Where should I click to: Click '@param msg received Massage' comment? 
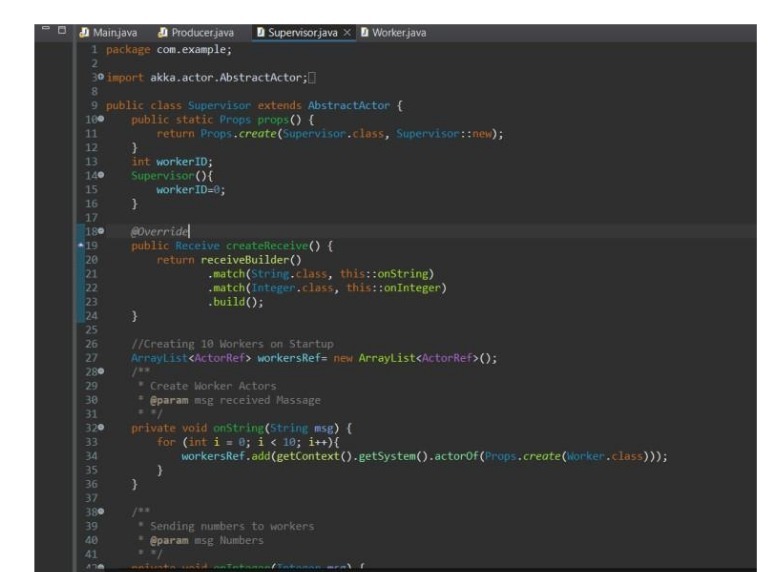tap(235, 400)
